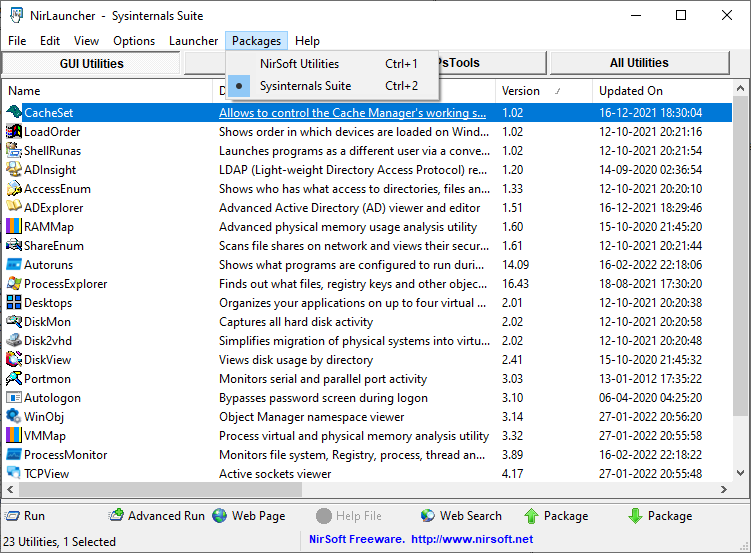The image size is (751, 553).
Task: Open the Help menu
Action: pyautogui.click(x=307, y=41)
